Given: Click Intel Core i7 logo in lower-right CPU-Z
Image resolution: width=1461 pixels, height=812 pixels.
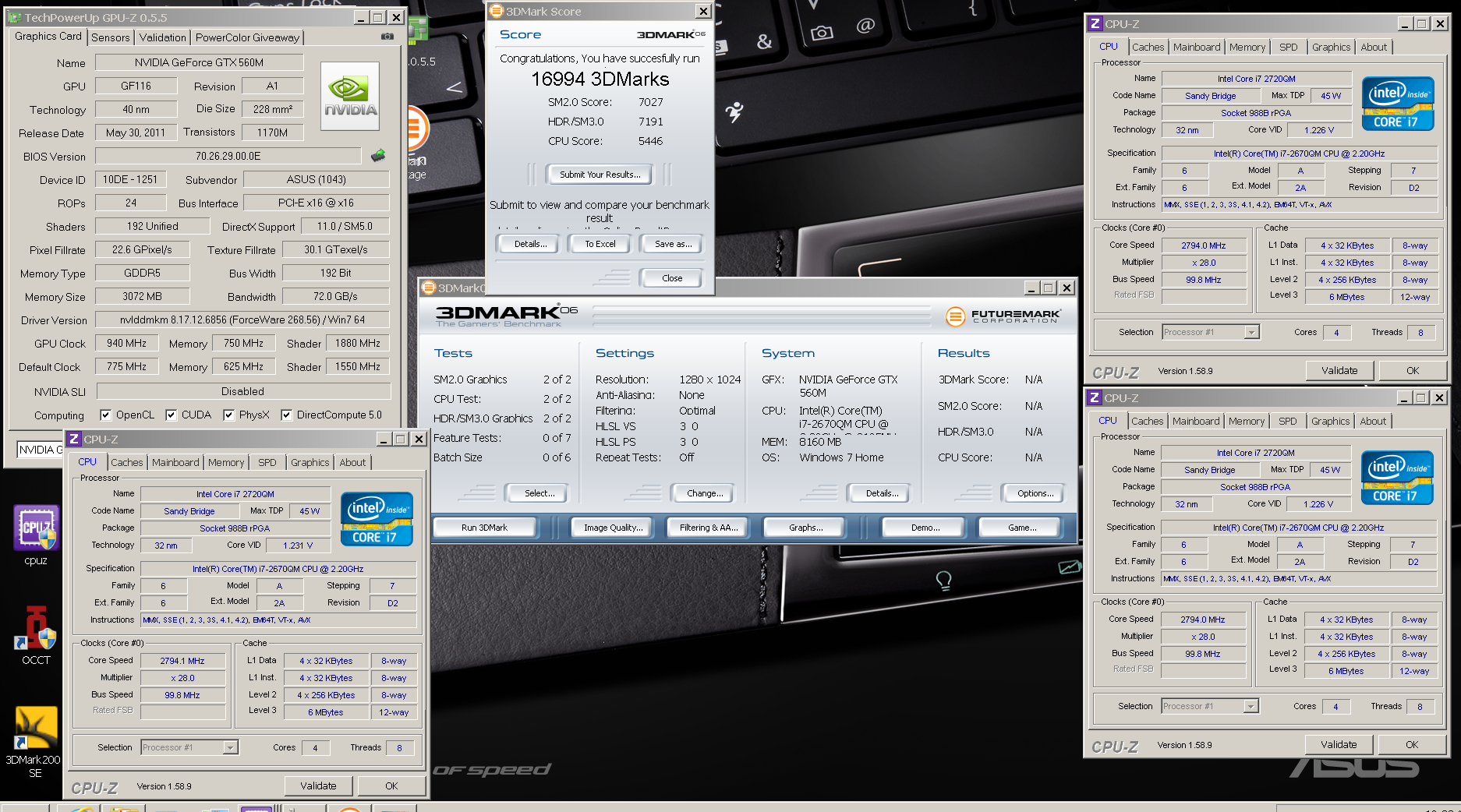Looking at the screenshot, I should pos(1397,478).
